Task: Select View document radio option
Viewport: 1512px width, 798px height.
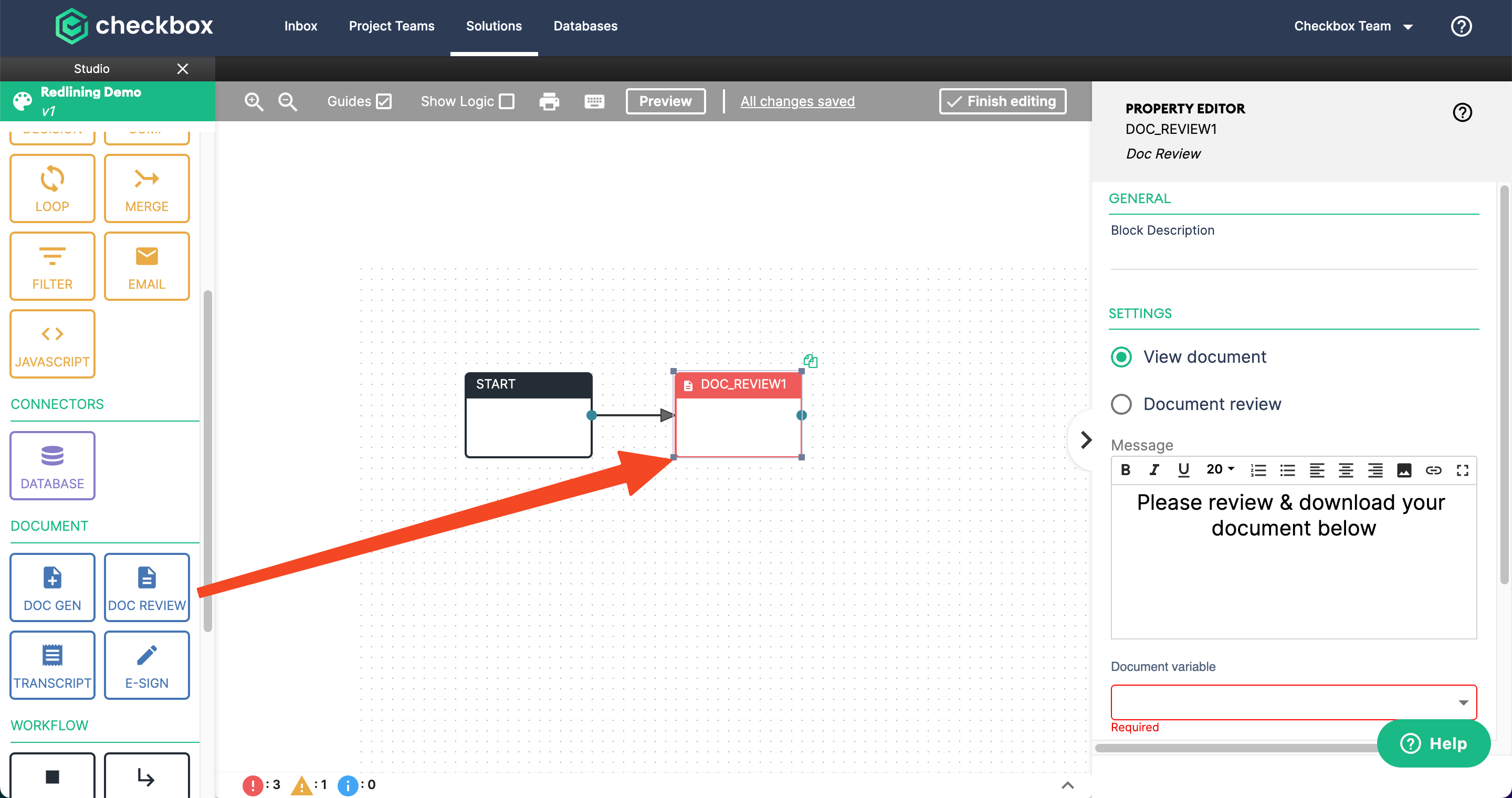Action: 1121,357
